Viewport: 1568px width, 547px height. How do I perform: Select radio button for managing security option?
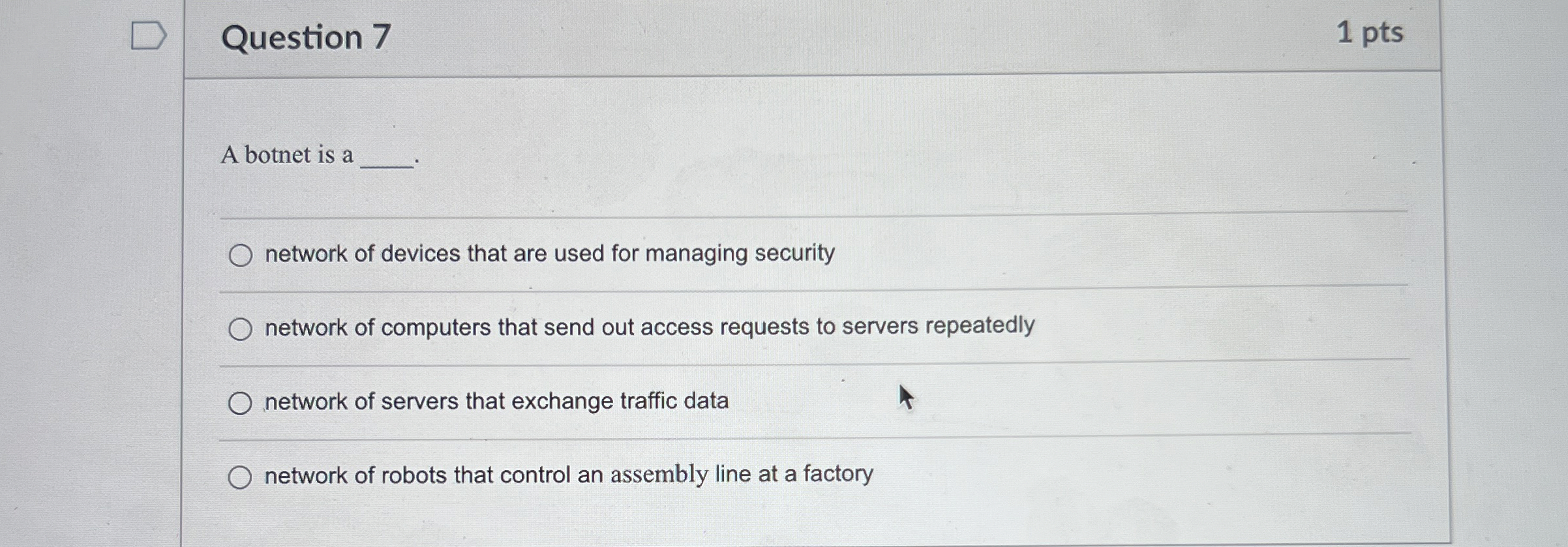tap(241, 255)
